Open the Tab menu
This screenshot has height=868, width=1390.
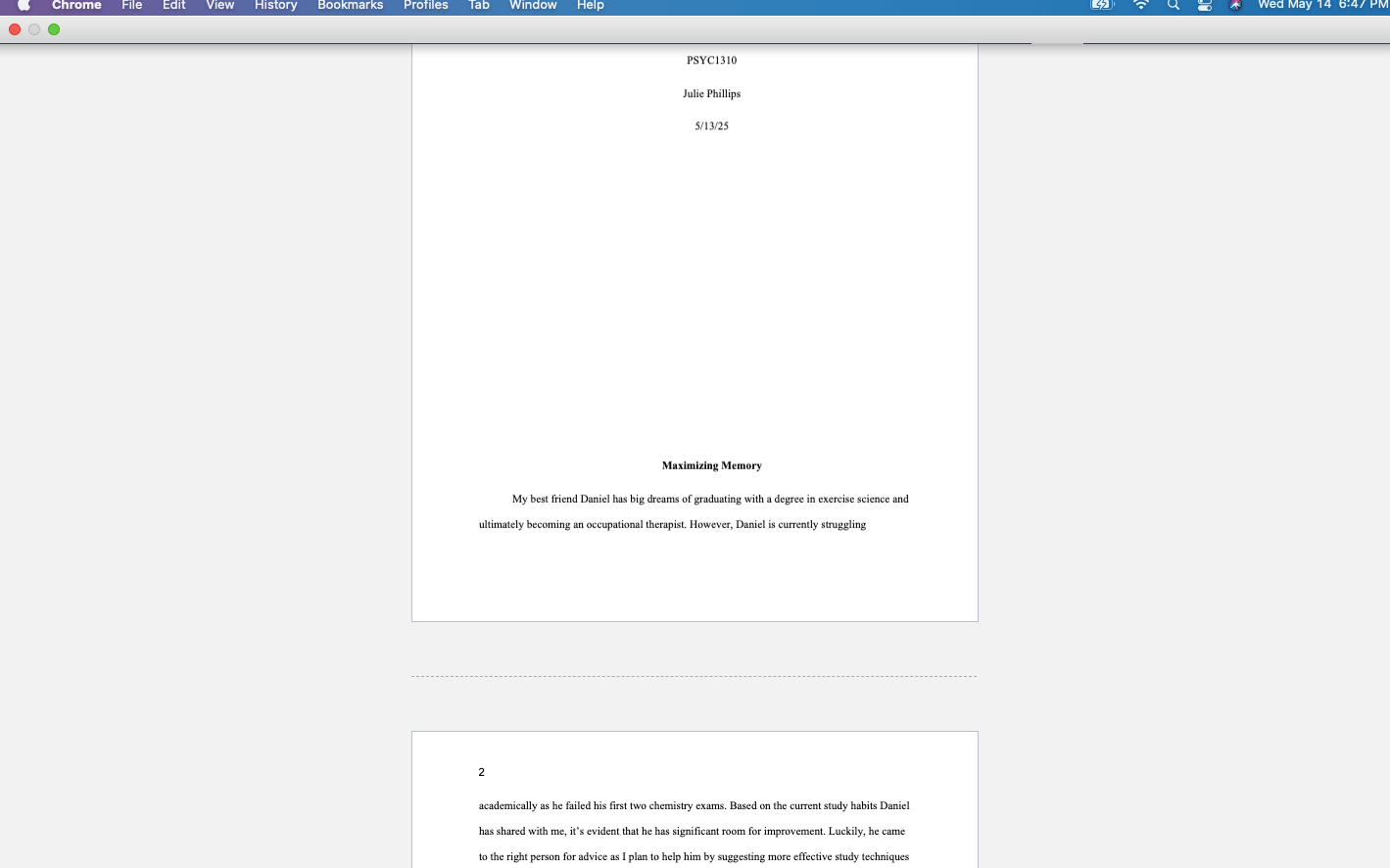pyautogui.click(x=479, y=5)
